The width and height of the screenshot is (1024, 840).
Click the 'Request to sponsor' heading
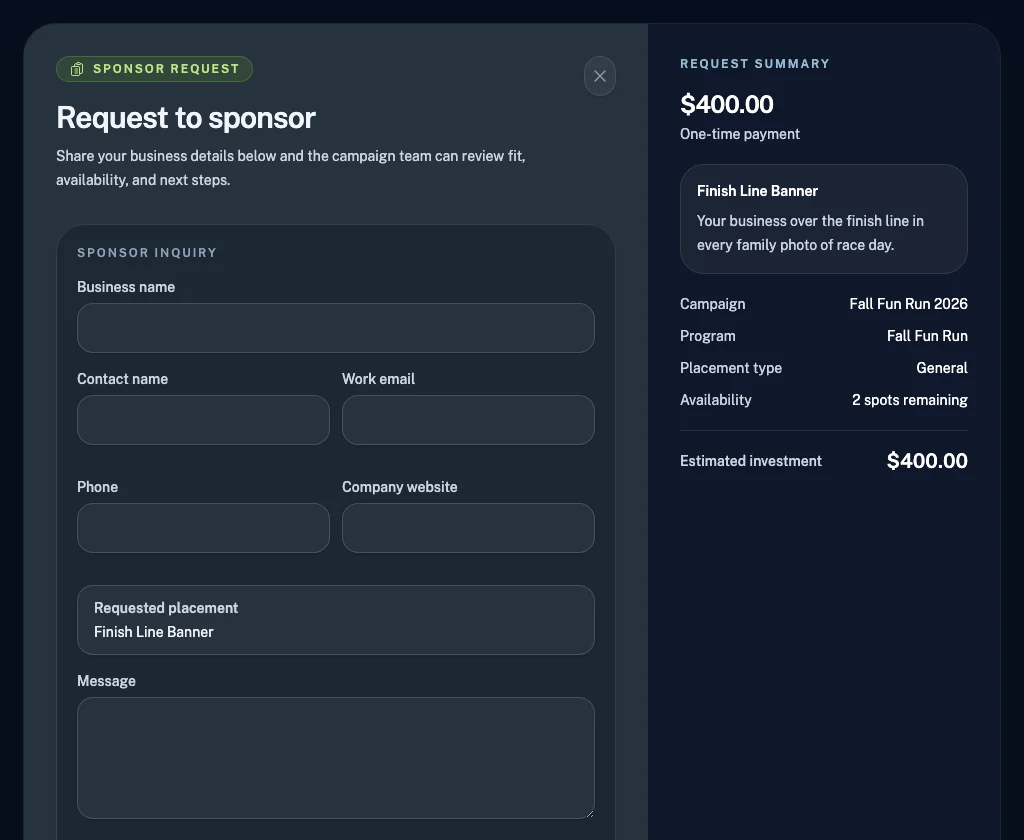pos(186,118)
